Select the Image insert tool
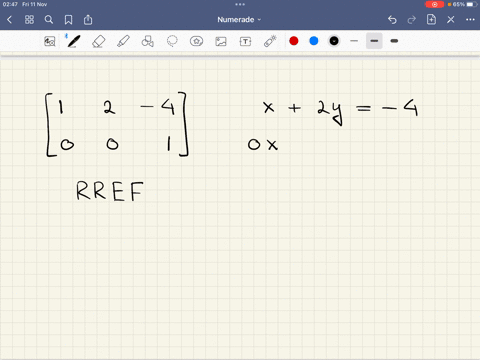This screenshot has width=480, height=360. (x=221, y=41)
